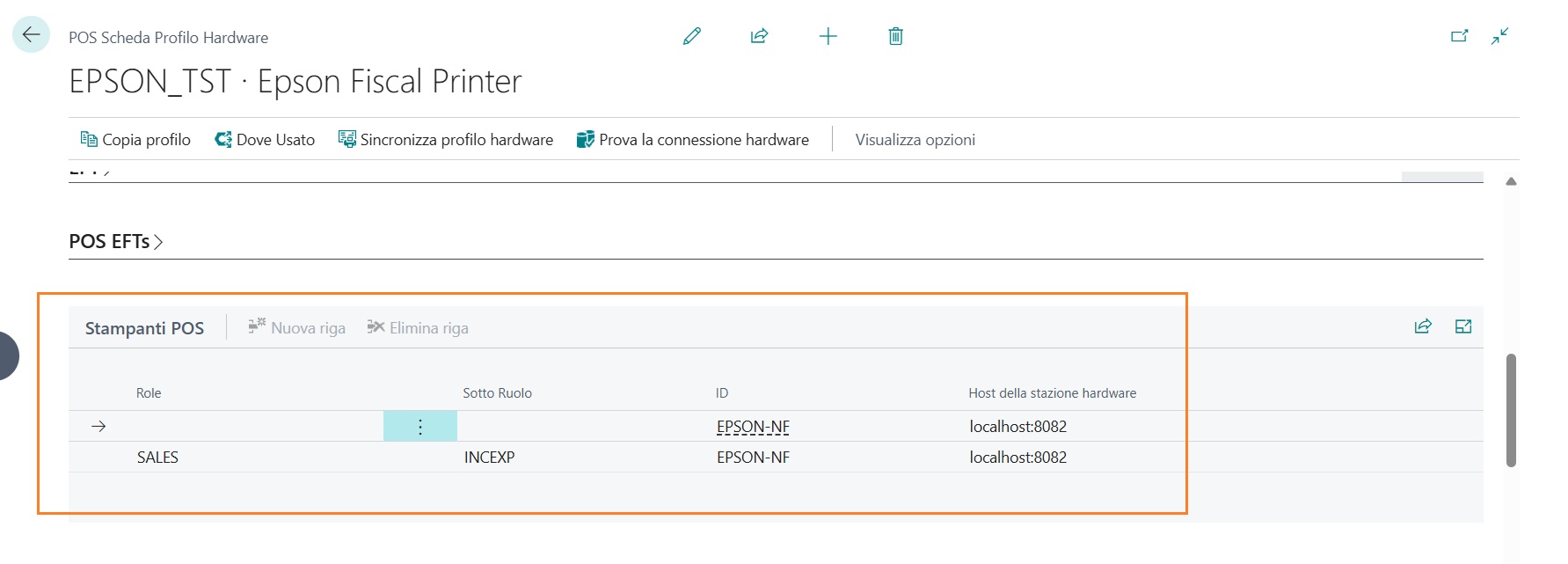Click the vertical scrollbar thumb
Screen dimensions: 1568x564
[1512, 410]
